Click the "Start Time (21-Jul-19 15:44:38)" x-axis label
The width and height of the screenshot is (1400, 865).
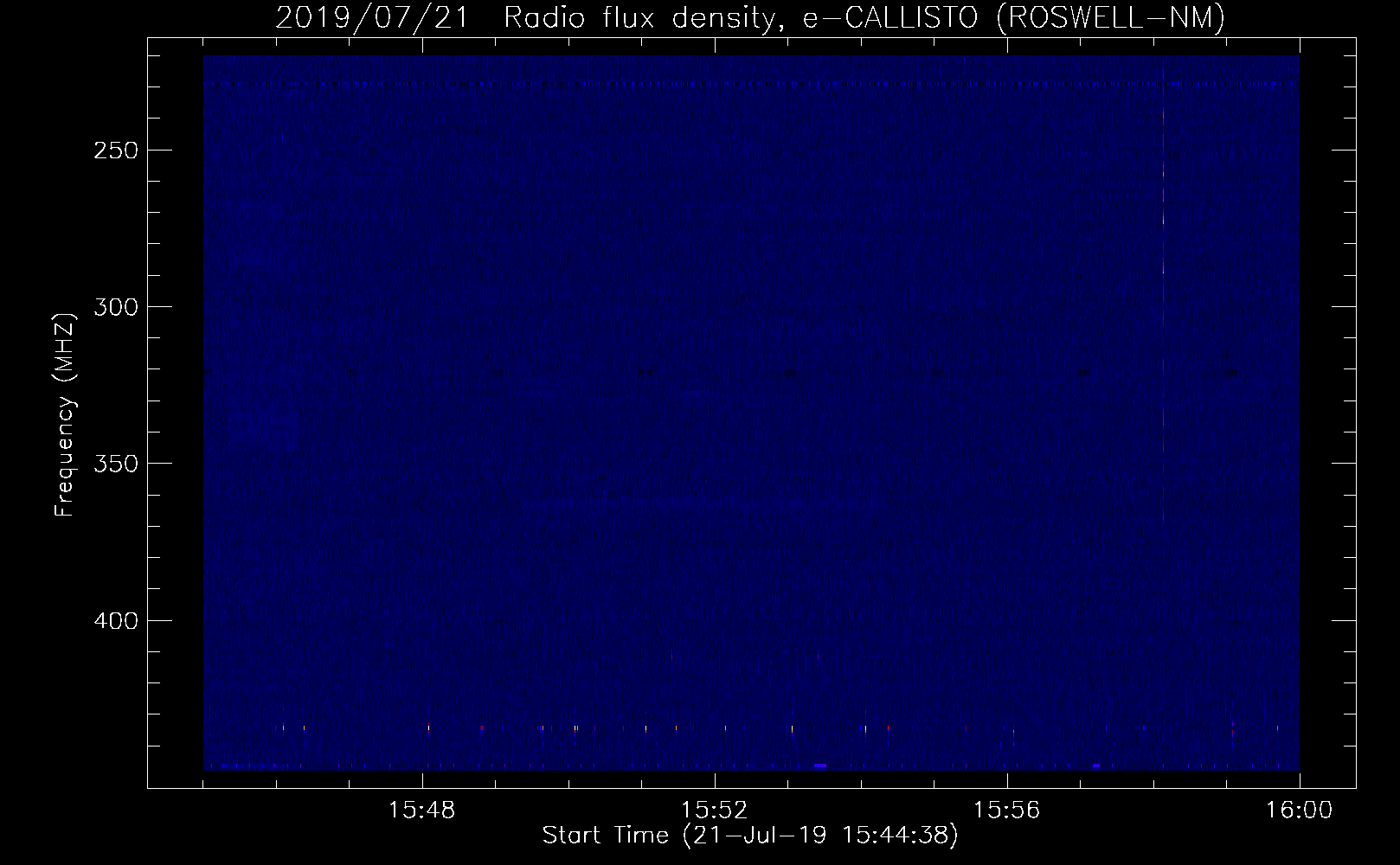pyautogui.click(x=750, y=836)
